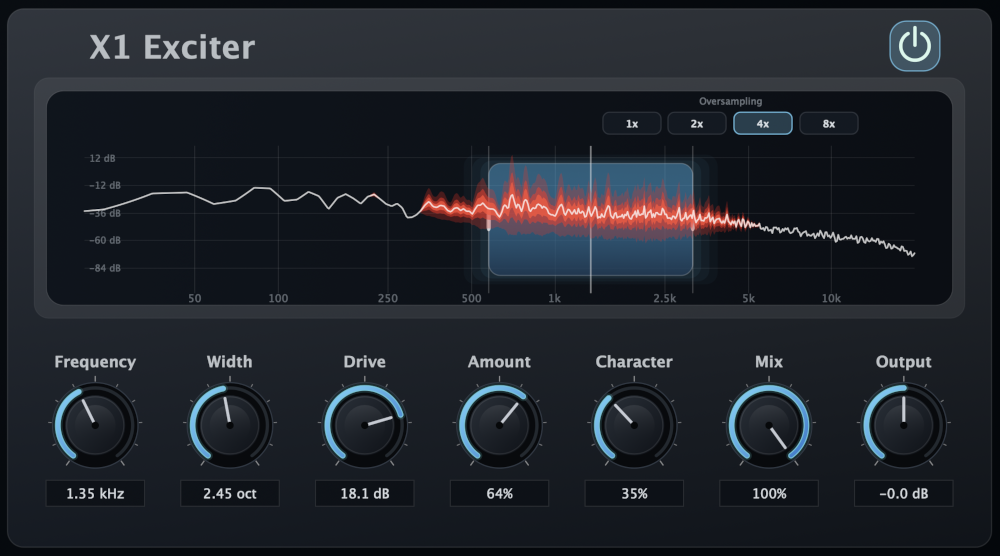Click the Character knob

[x=634, y=425]
